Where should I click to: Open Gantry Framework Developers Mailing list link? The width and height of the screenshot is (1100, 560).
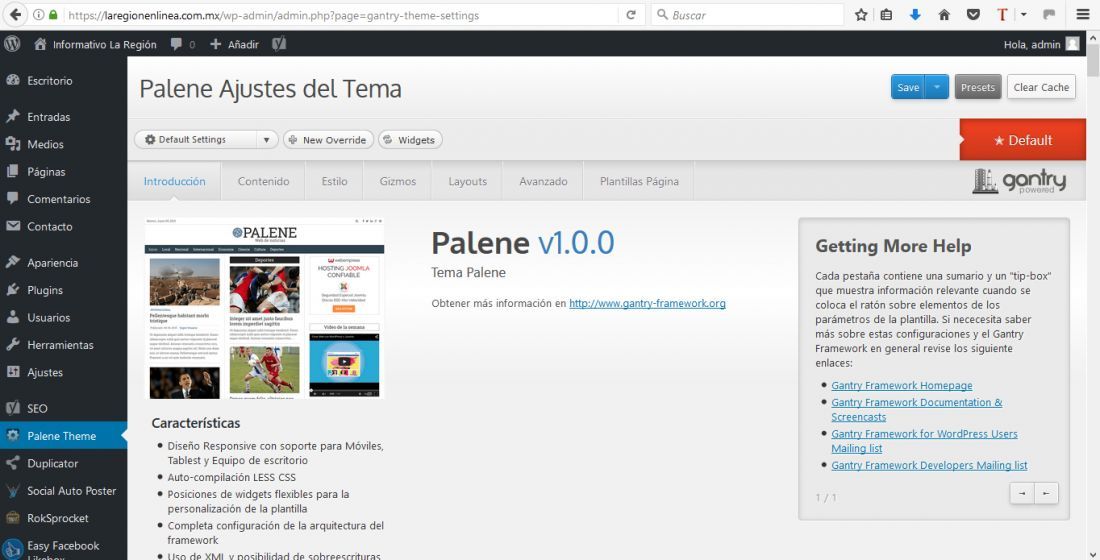(929, 465)
